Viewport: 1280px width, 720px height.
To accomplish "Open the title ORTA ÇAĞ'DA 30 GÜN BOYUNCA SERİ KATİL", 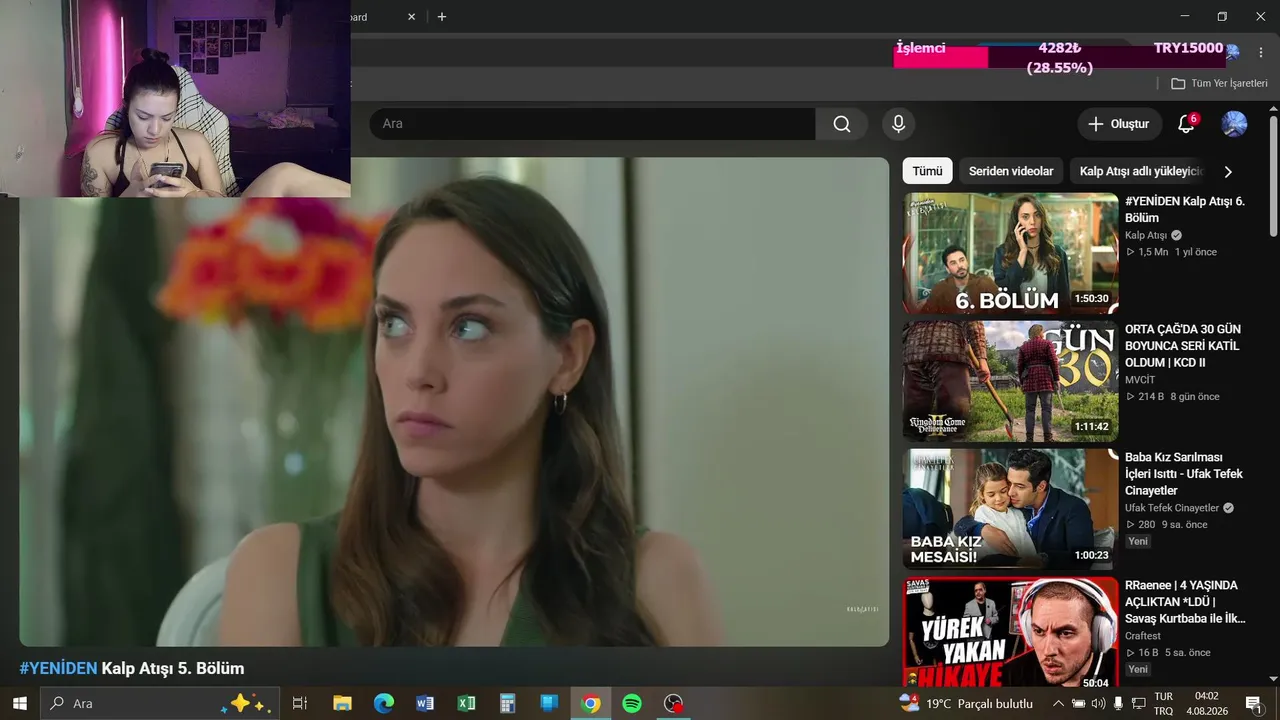I will tap(1183, 345).
